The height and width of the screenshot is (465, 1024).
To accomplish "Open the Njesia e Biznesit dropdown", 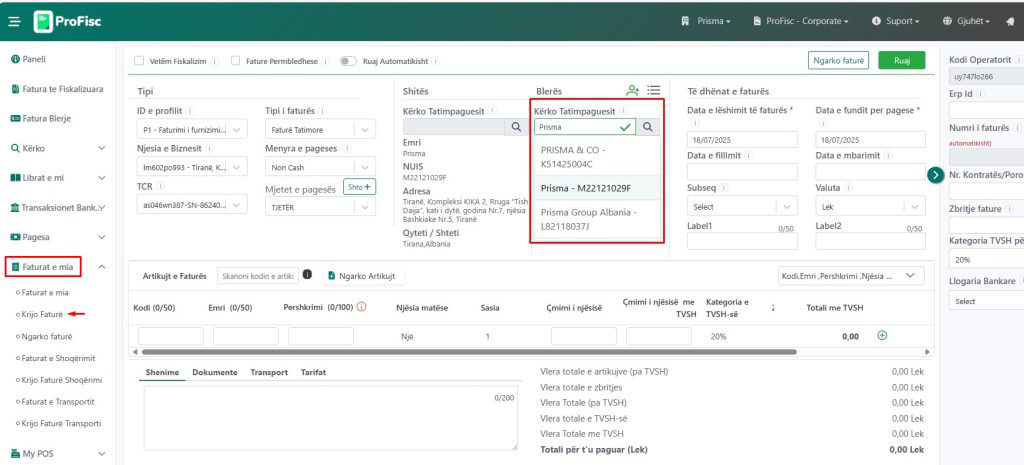I will click(193, 167).
